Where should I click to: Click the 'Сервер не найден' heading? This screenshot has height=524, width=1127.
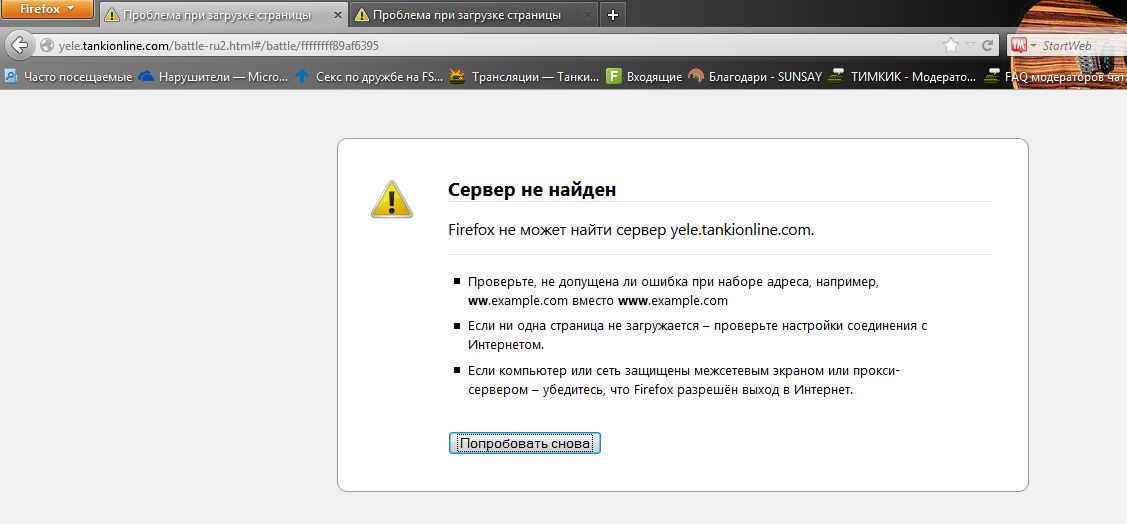[x=532, y=190]
